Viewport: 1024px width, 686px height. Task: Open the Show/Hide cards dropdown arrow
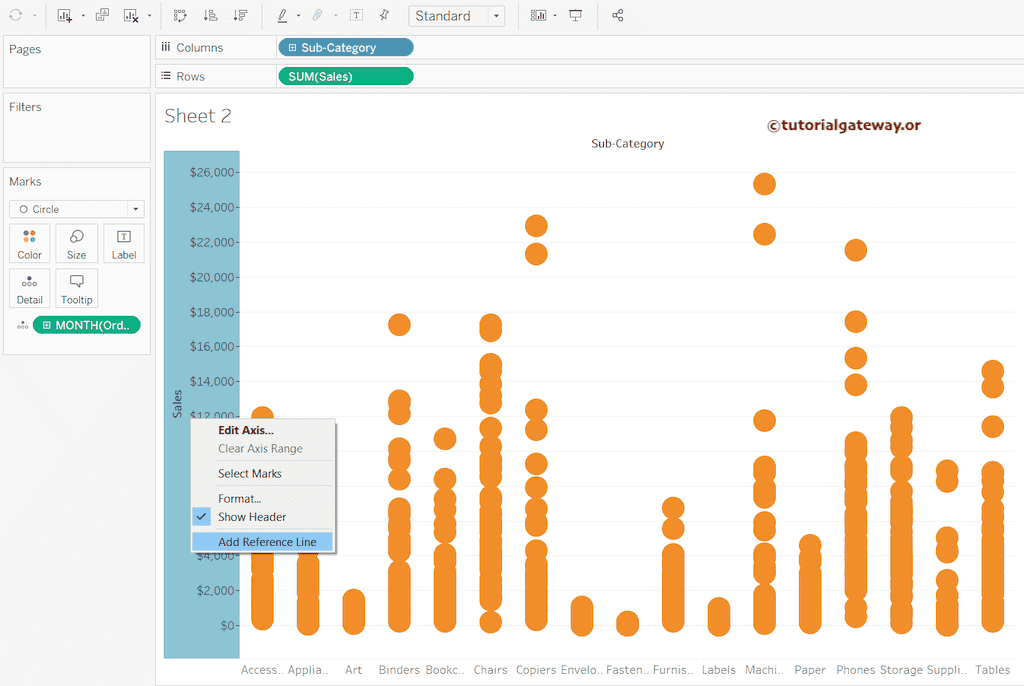point(555,16)
